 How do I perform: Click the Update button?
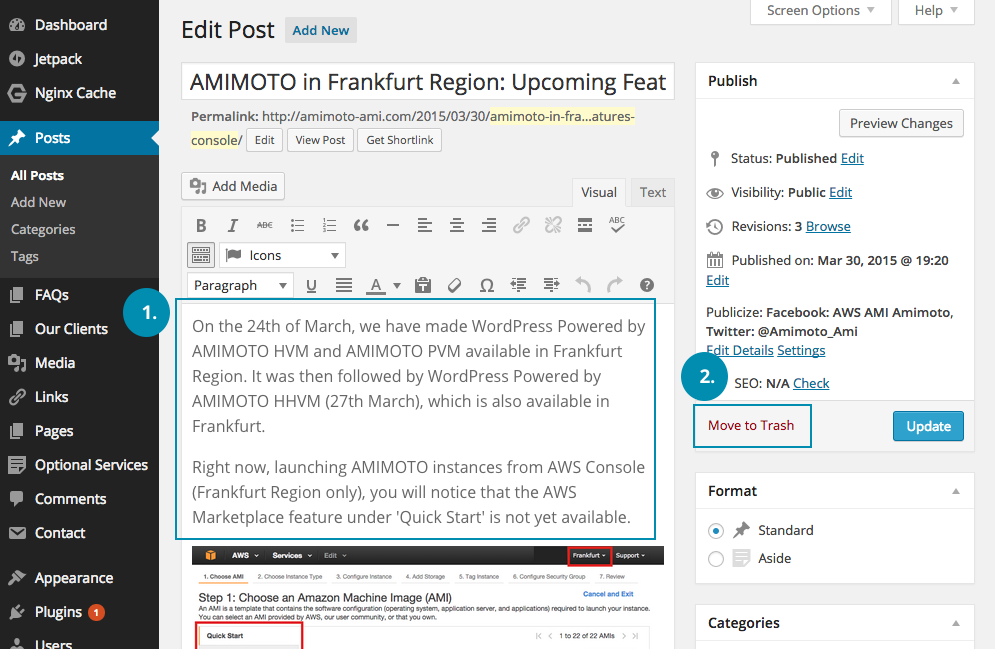(x=928, y=426)
